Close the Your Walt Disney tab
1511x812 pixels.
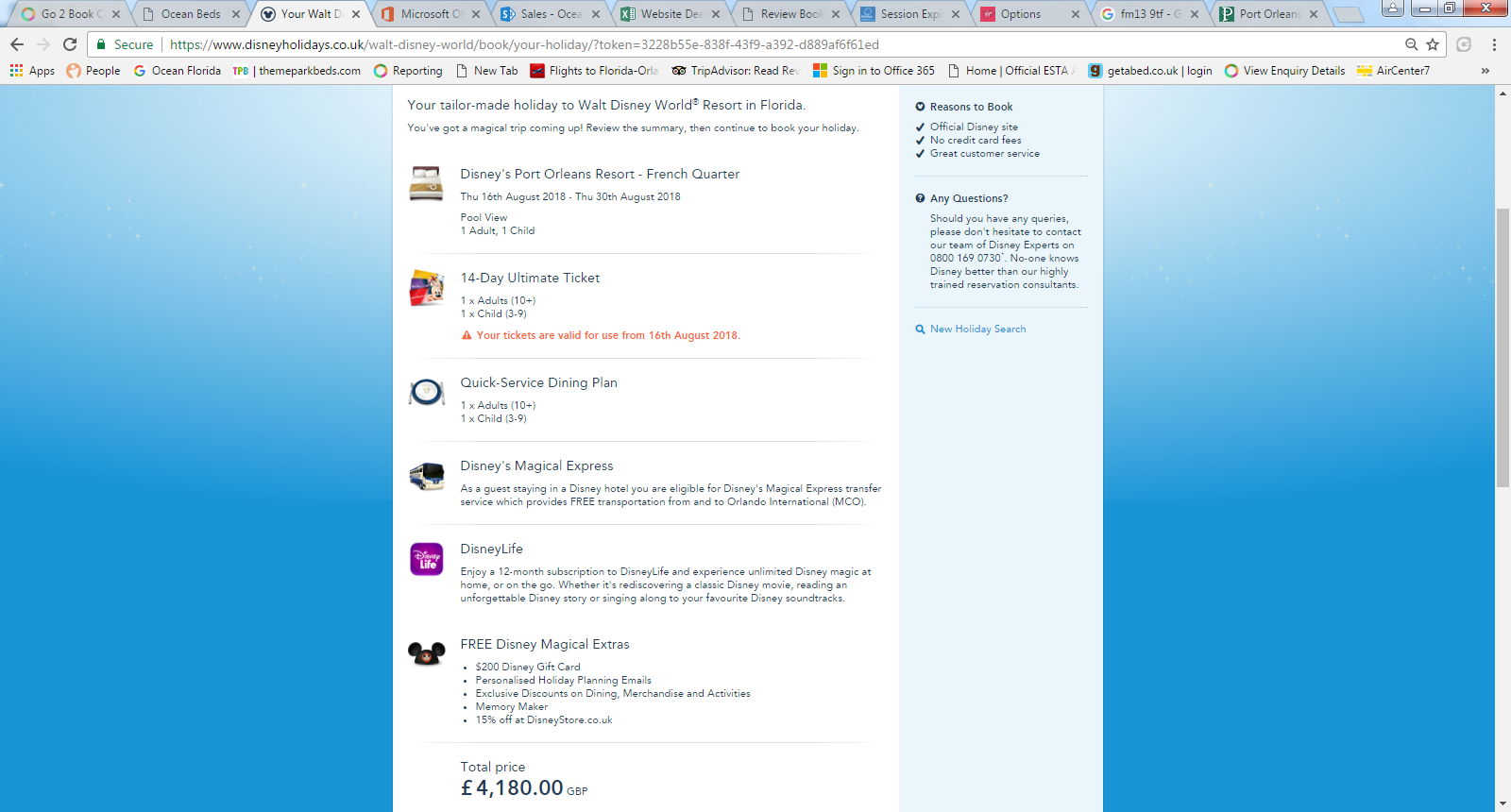pyautogui.click(x=356, y=14)
